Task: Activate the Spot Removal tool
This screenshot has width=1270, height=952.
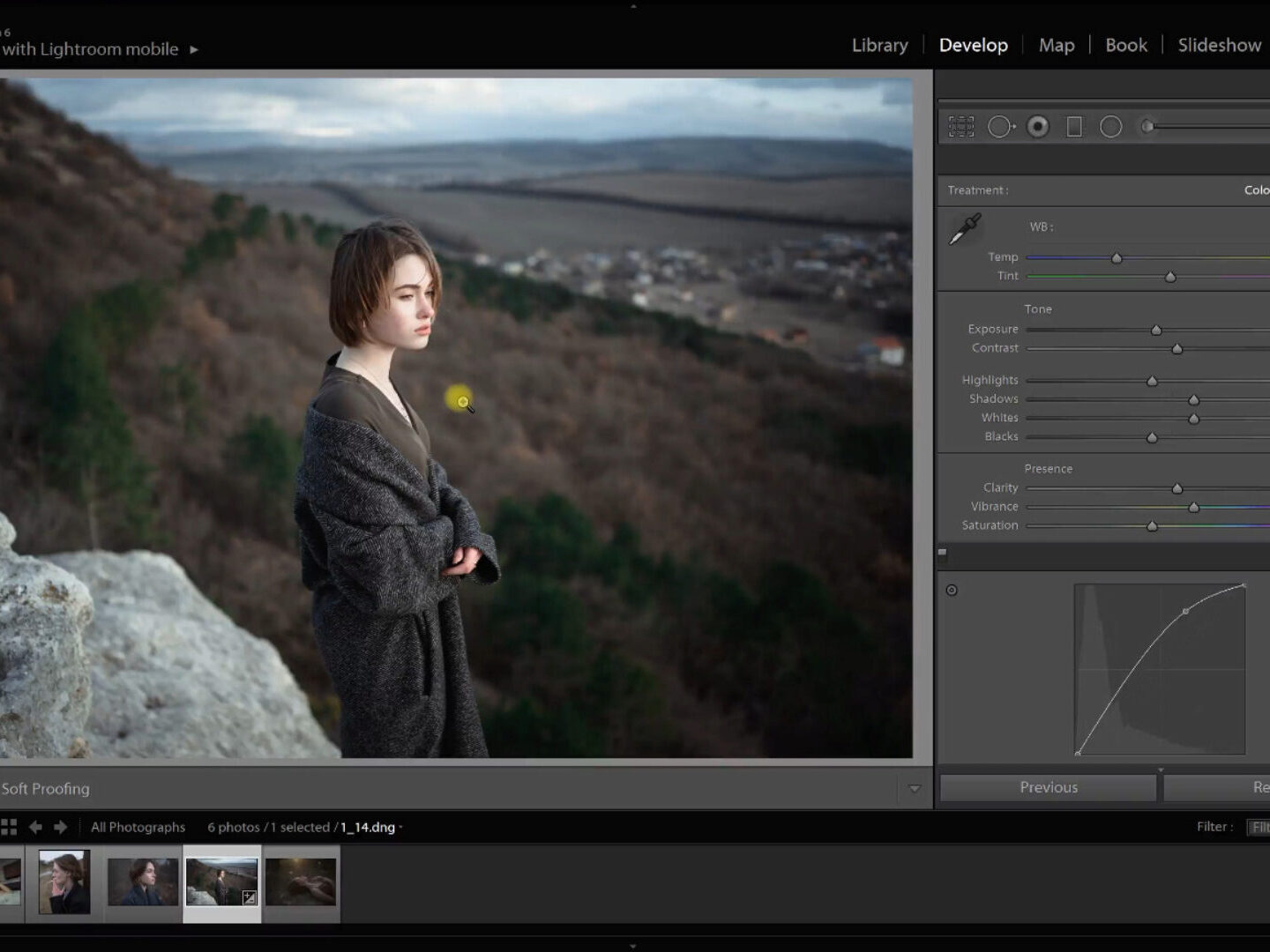Action: [1000, 127]
